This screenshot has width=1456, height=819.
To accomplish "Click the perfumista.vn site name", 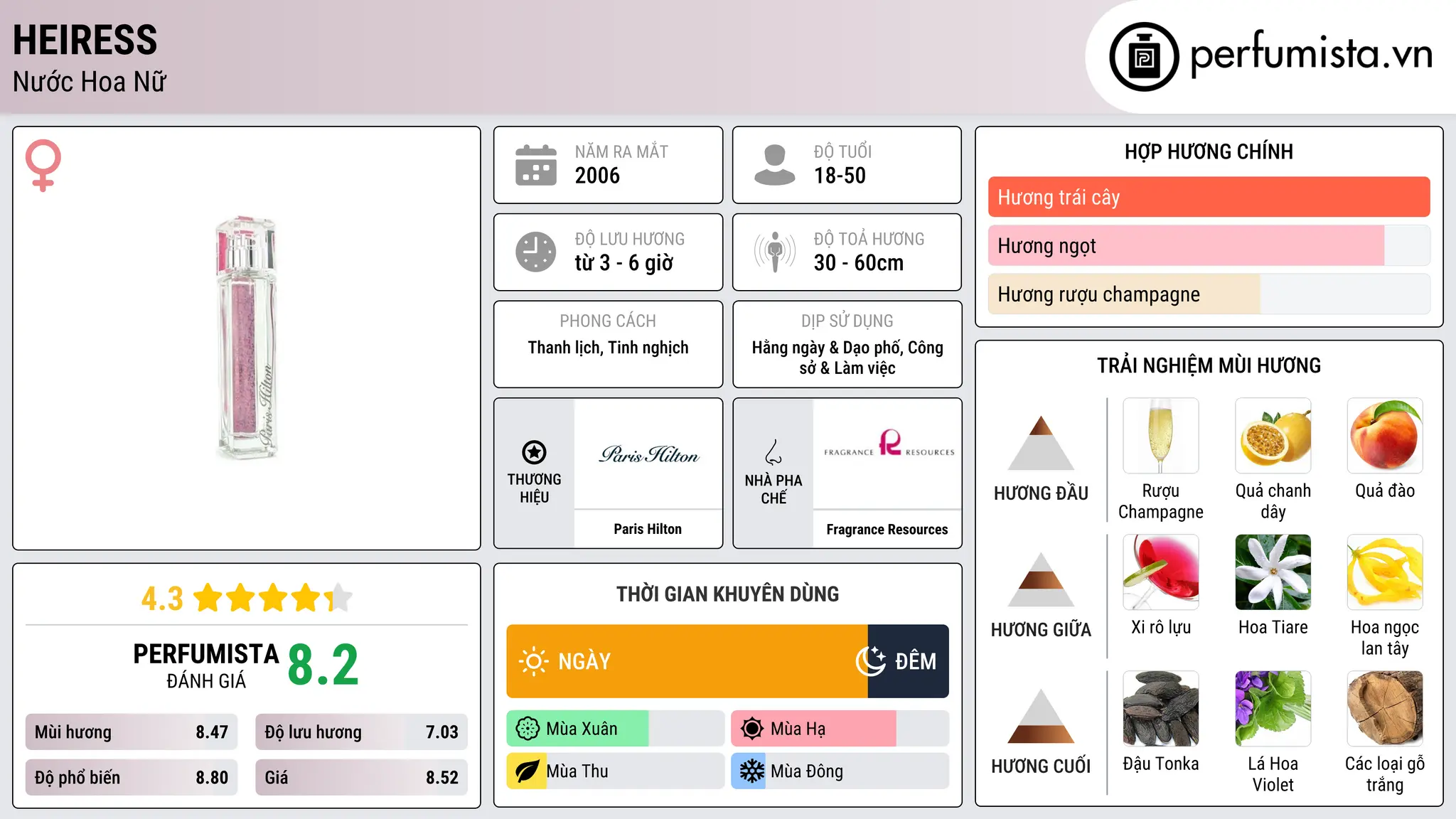I will [x=1312, y=55].
